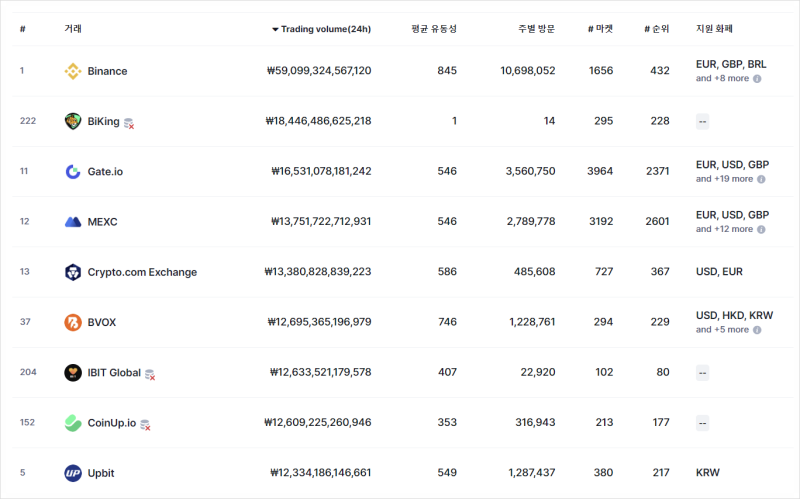
Task: Open the Upbit exchange link
Action: click(x=101, y=473)
